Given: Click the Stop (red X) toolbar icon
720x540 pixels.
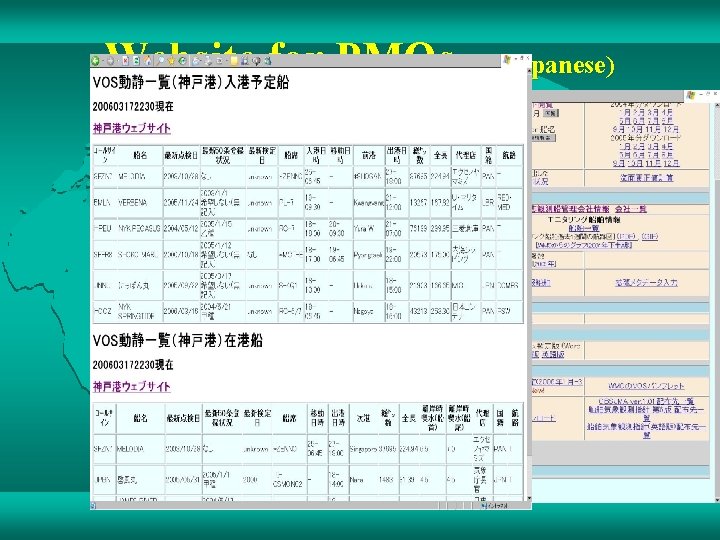Looking at the screenshot, I should pyautogui.click(x=126, y=61).
